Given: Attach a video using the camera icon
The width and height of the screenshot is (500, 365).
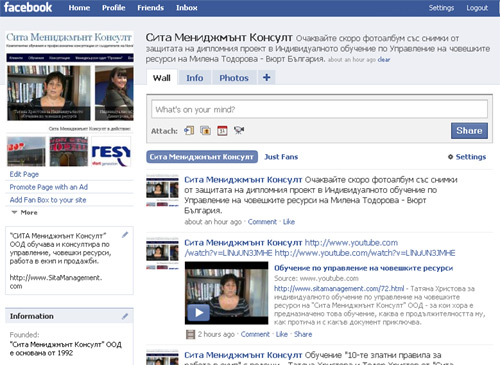Looking at the screenshot, I should [239, 130].
